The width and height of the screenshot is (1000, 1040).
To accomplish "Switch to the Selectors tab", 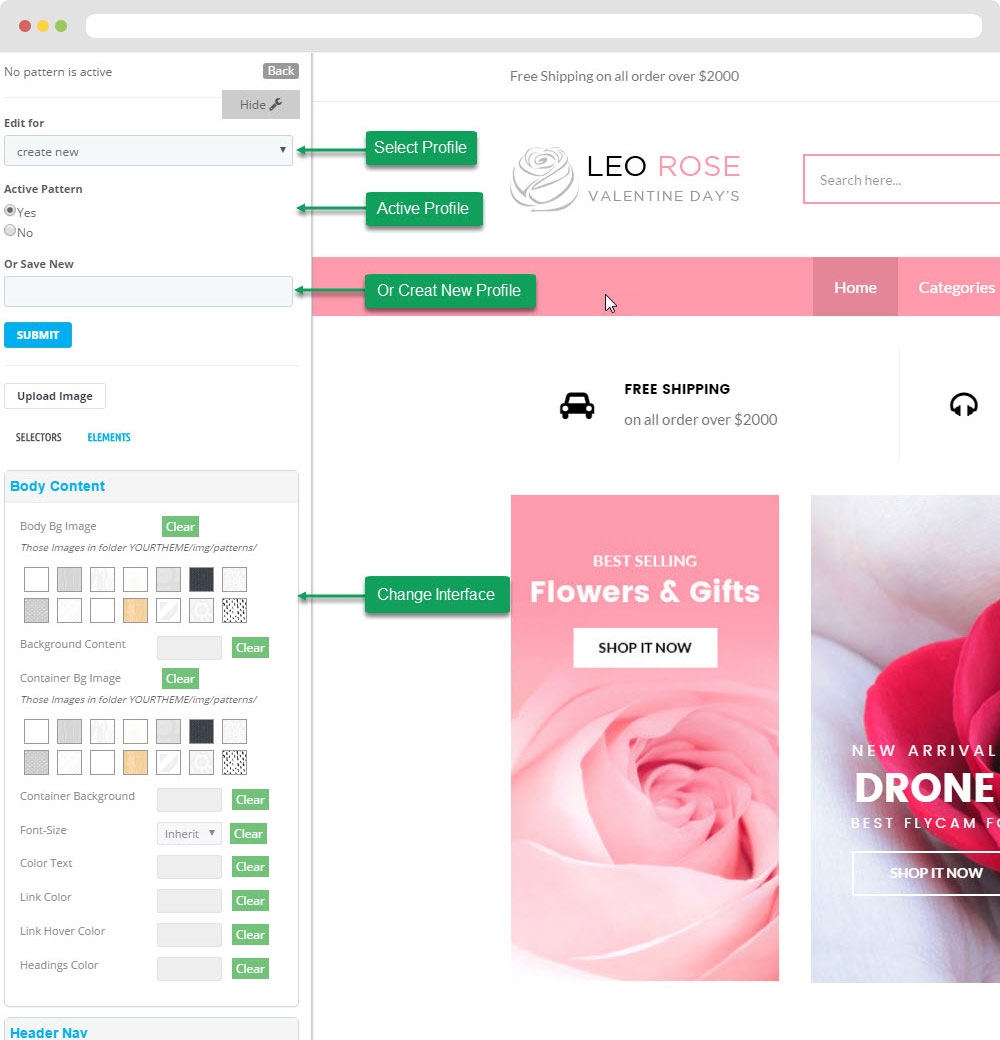I will pyautogui.click(x=38, y=437).
